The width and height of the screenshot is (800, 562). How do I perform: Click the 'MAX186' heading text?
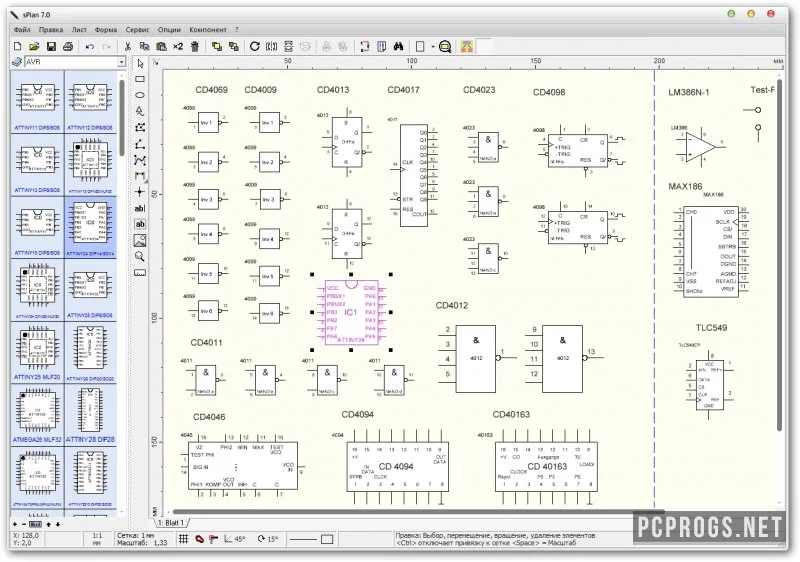coord(685,187)
